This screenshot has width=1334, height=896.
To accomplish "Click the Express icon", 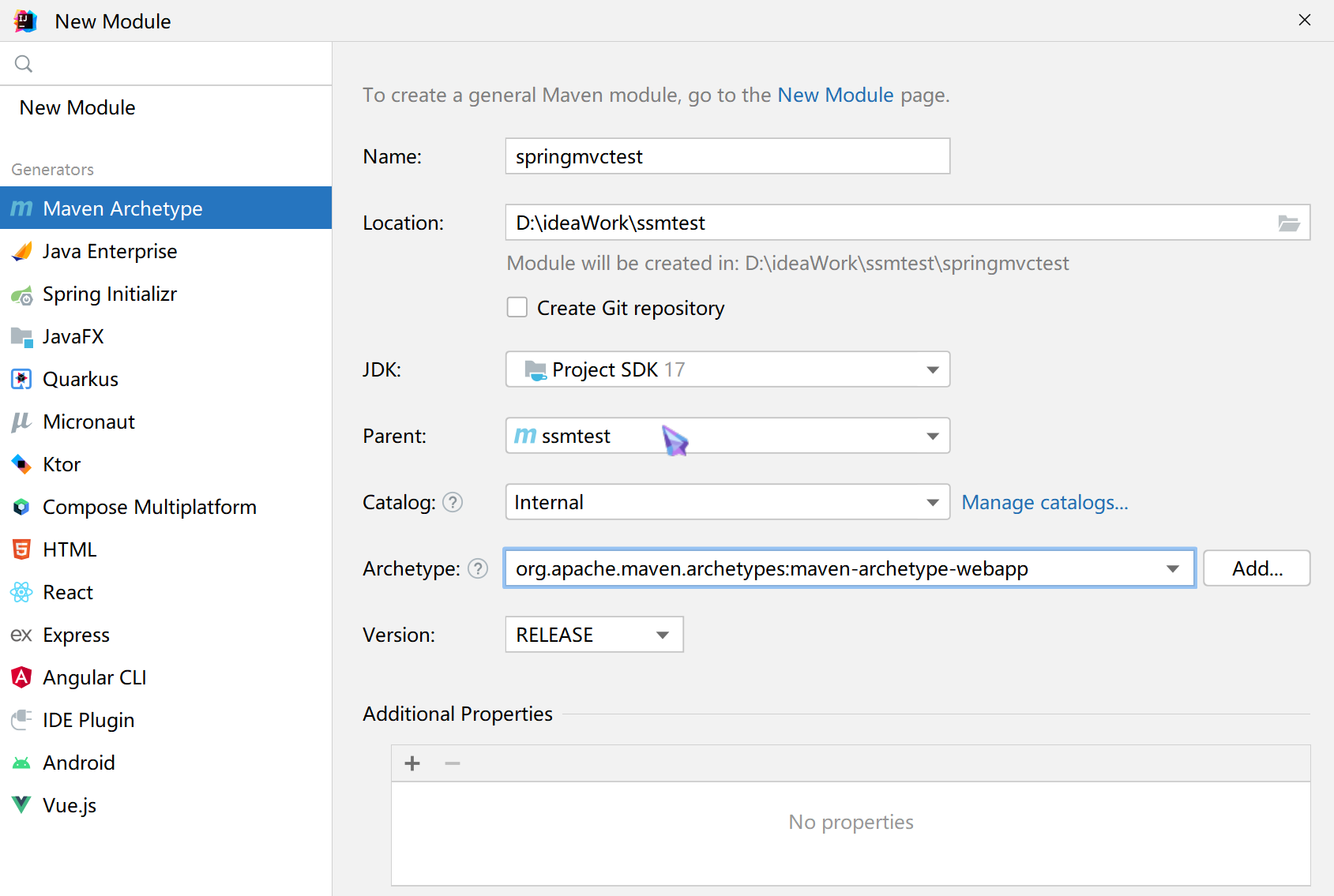I will [21, 635].
